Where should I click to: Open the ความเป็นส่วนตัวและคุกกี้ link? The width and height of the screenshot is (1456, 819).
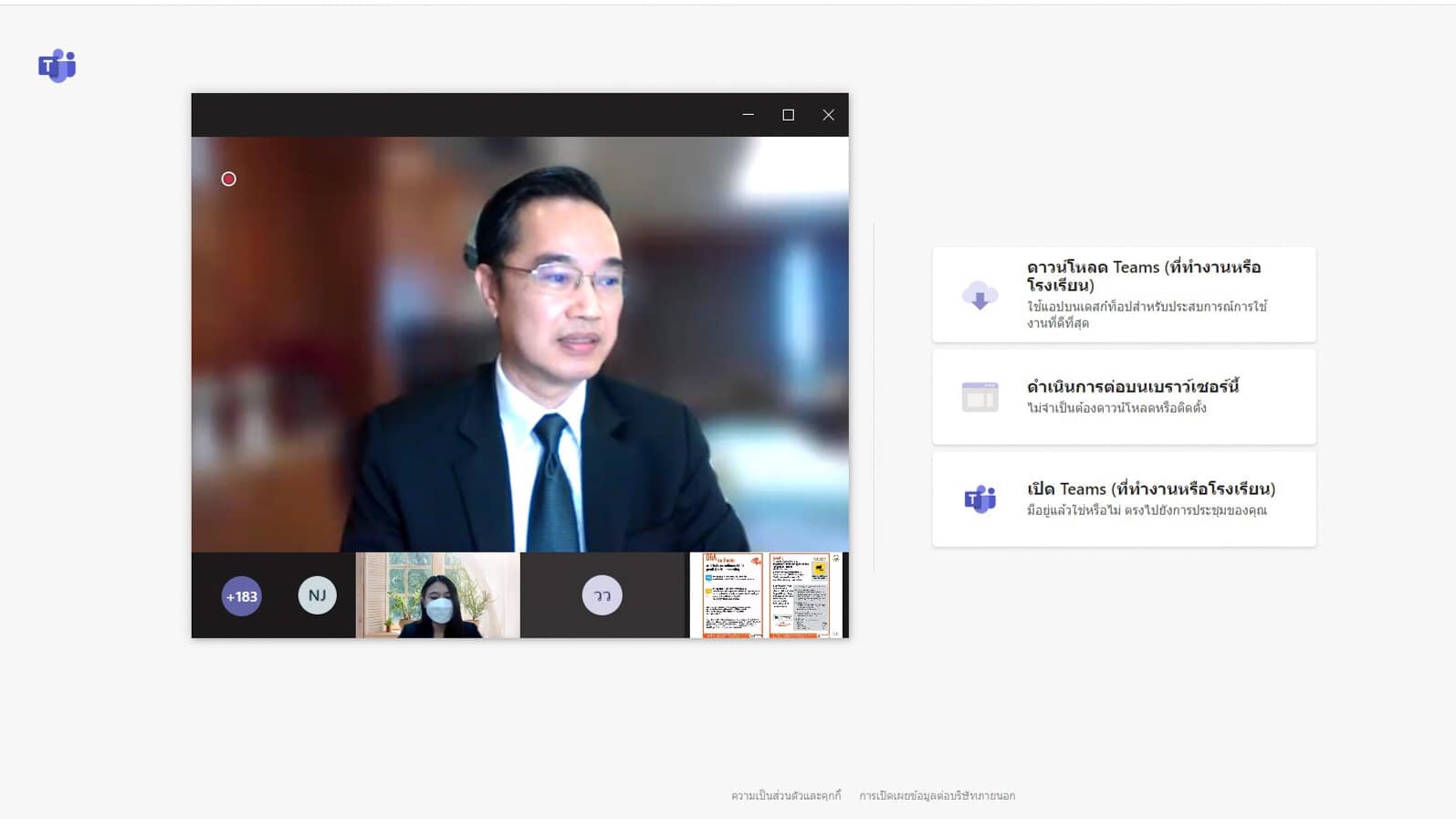click(x=786, y=796)
